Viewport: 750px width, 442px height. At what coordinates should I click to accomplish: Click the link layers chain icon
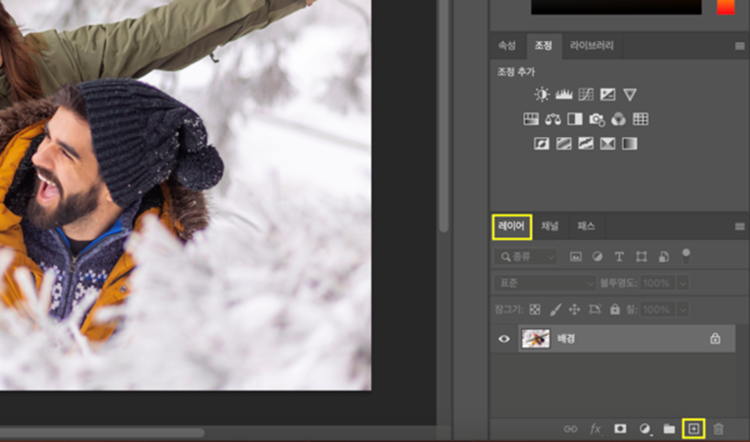coord(570,429)
